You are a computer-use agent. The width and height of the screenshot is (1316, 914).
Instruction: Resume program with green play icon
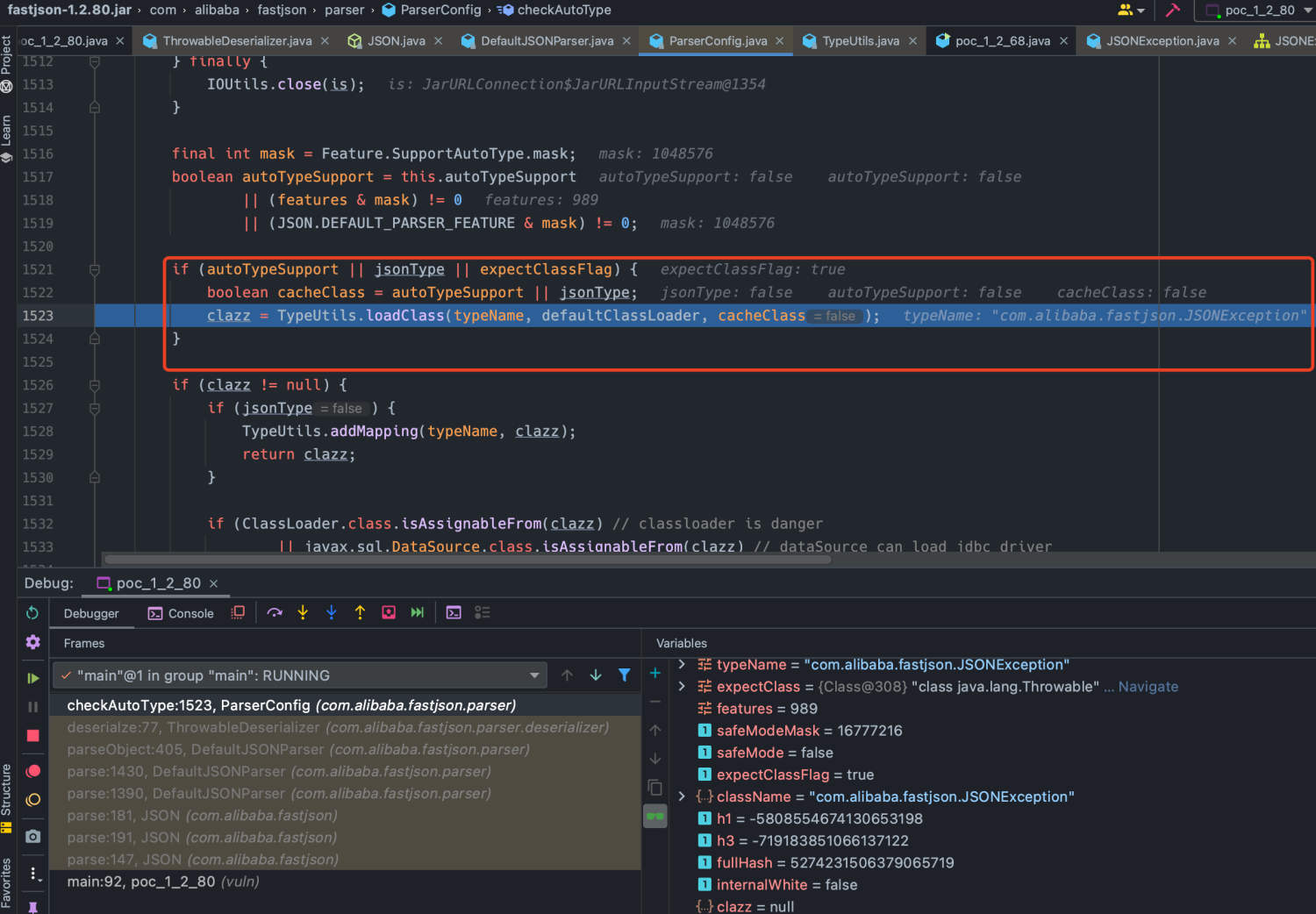pos(32,678)
